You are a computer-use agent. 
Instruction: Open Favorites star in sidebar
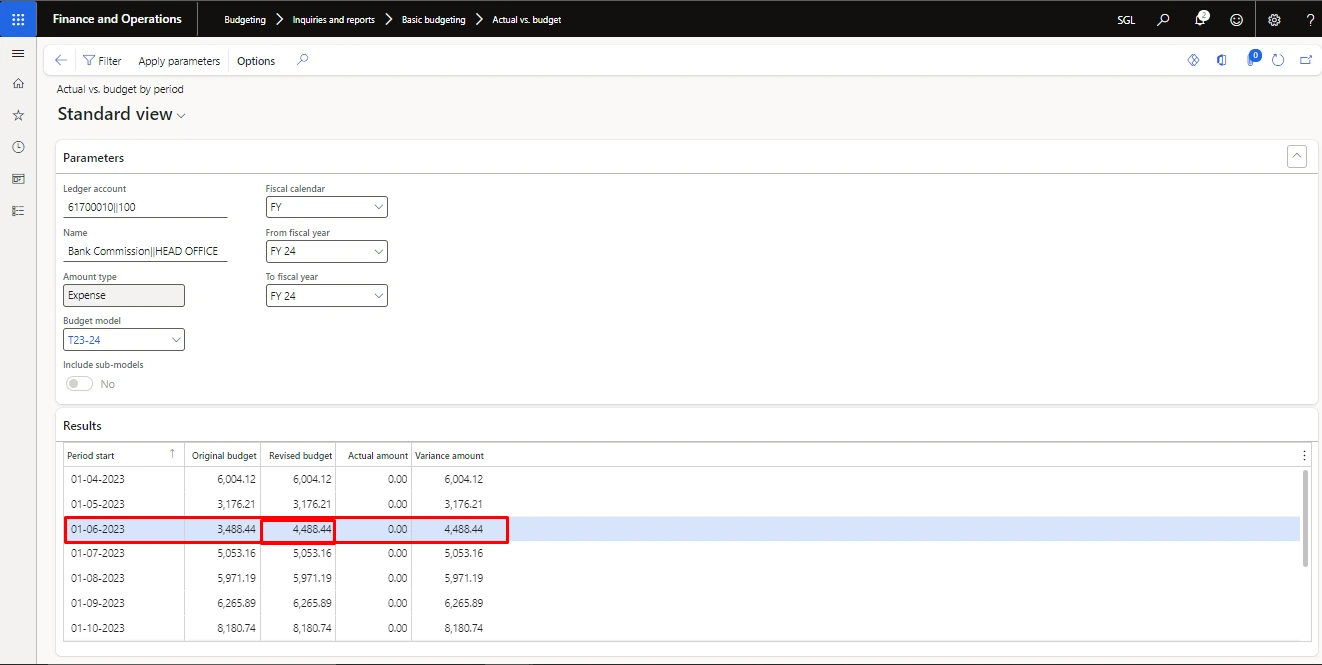coord(18,116)
